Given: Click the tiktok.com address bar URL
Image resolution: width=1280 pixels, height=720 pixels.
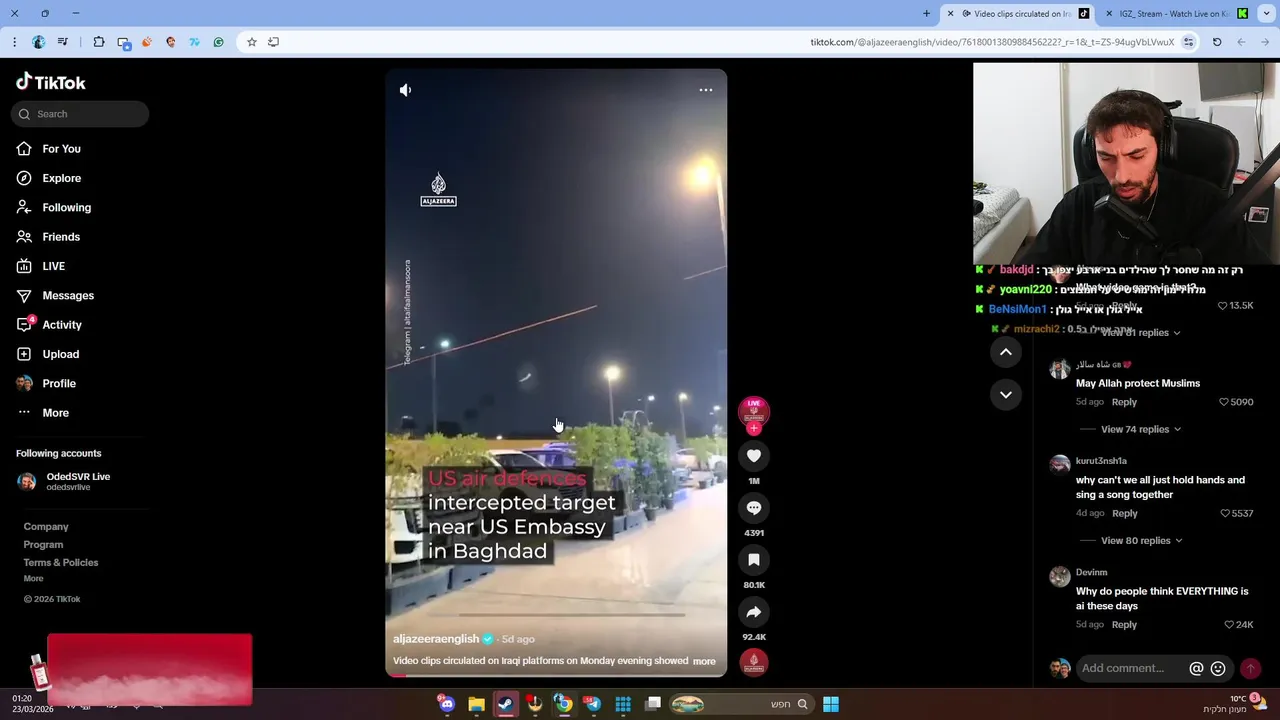Looking at the screenshot, I should point(992,42).
